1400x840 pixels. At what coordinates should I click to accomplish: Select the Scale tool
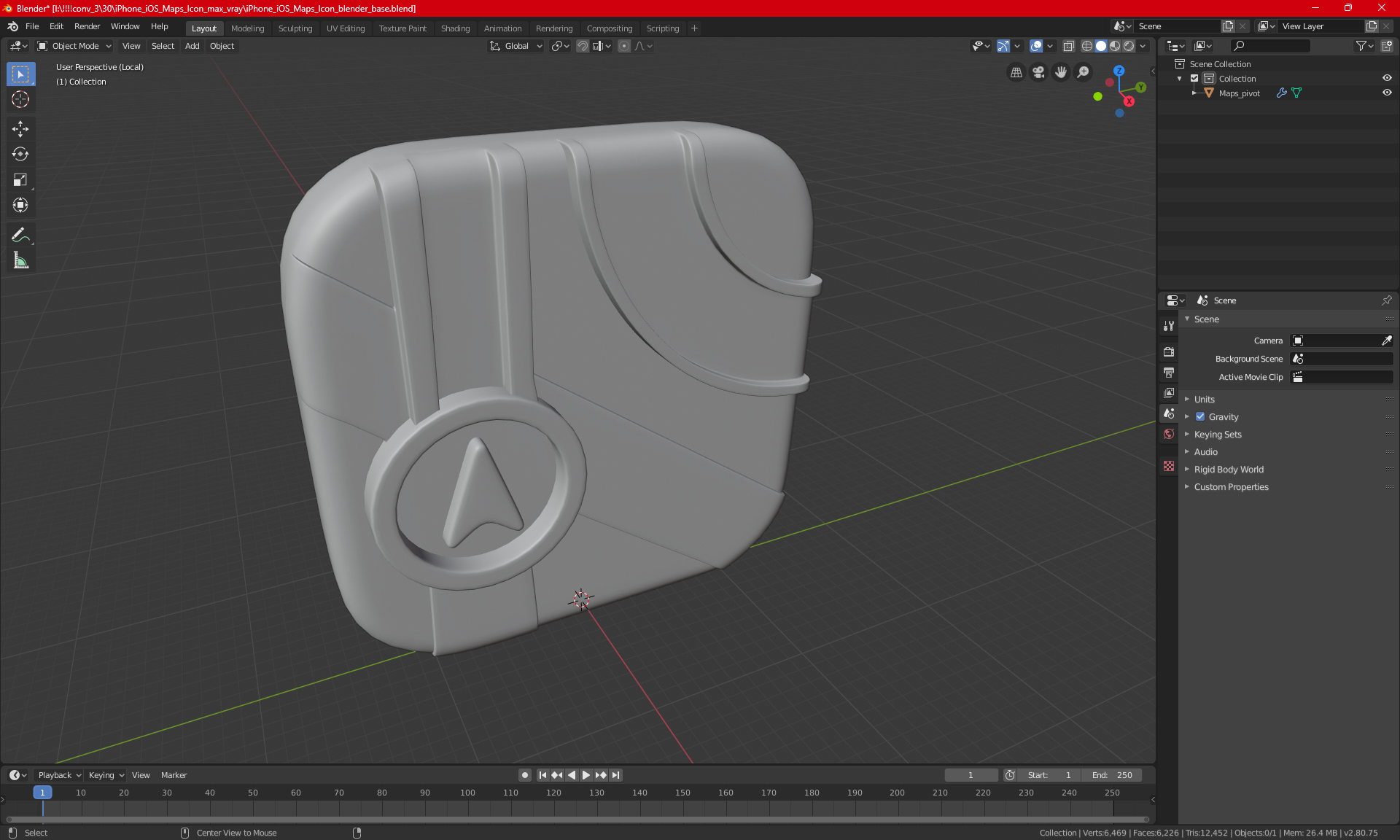tap(20, 180)
